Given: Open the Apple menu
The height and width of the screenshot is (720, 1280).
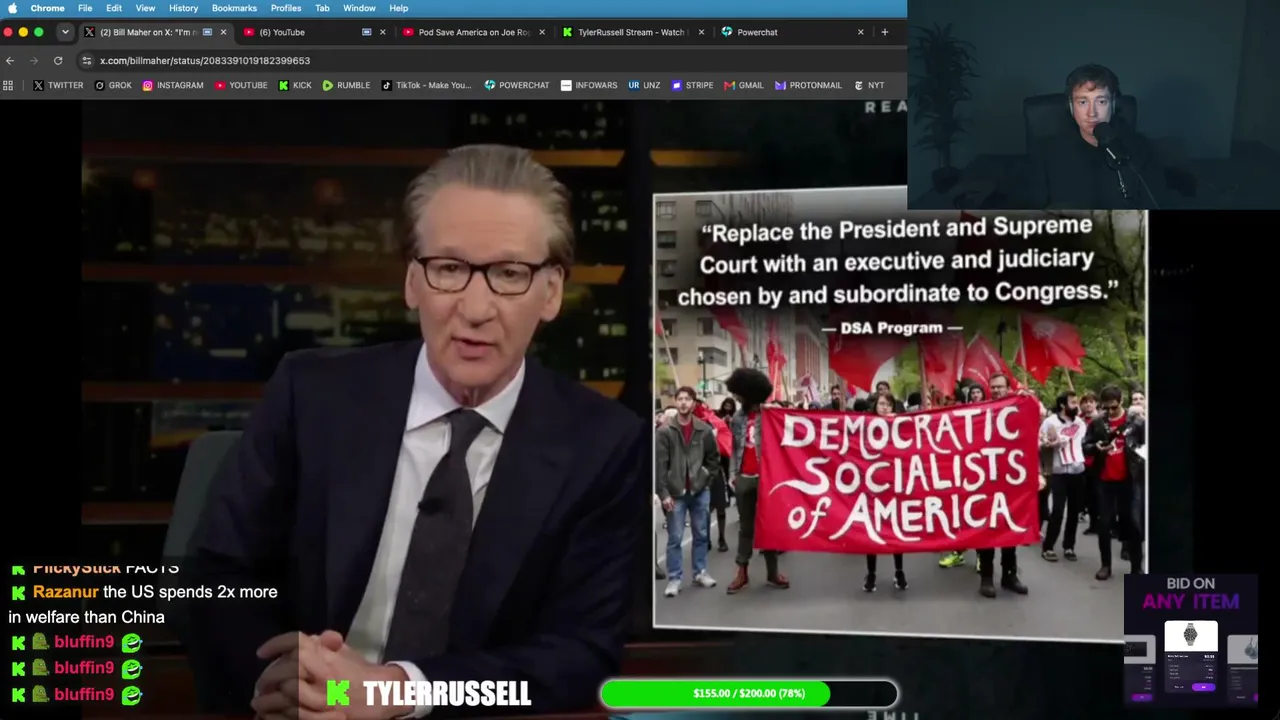Looking at the screenshot, I should [x=12, y=8].
